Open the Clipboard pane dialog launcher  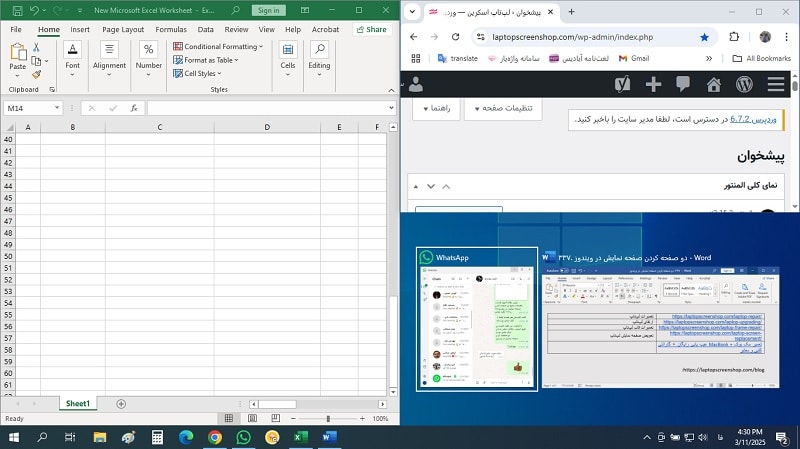(x=52, y=90)
